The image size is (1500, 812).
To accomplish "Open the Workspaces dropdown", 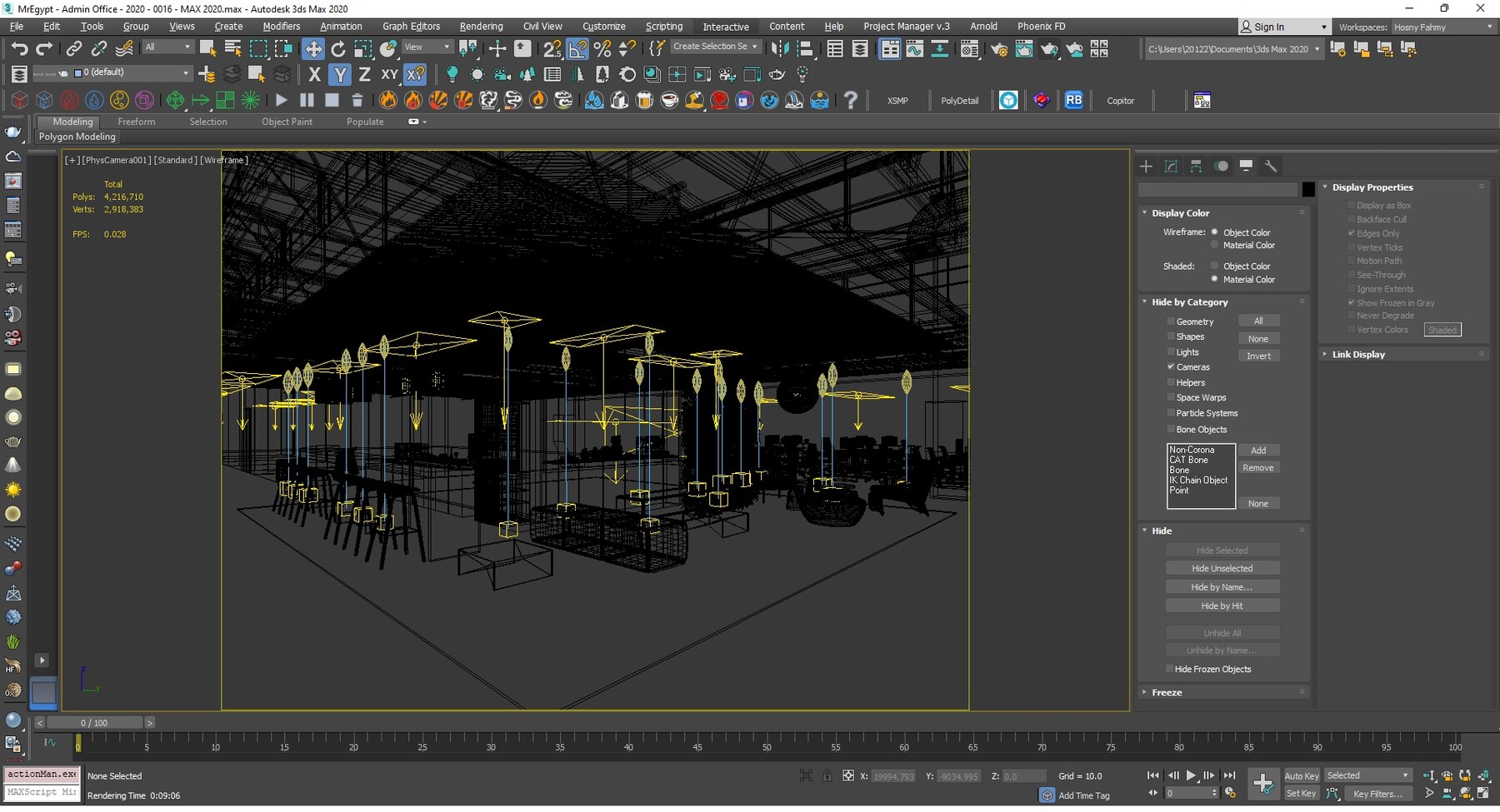I will click(1442, 27).
